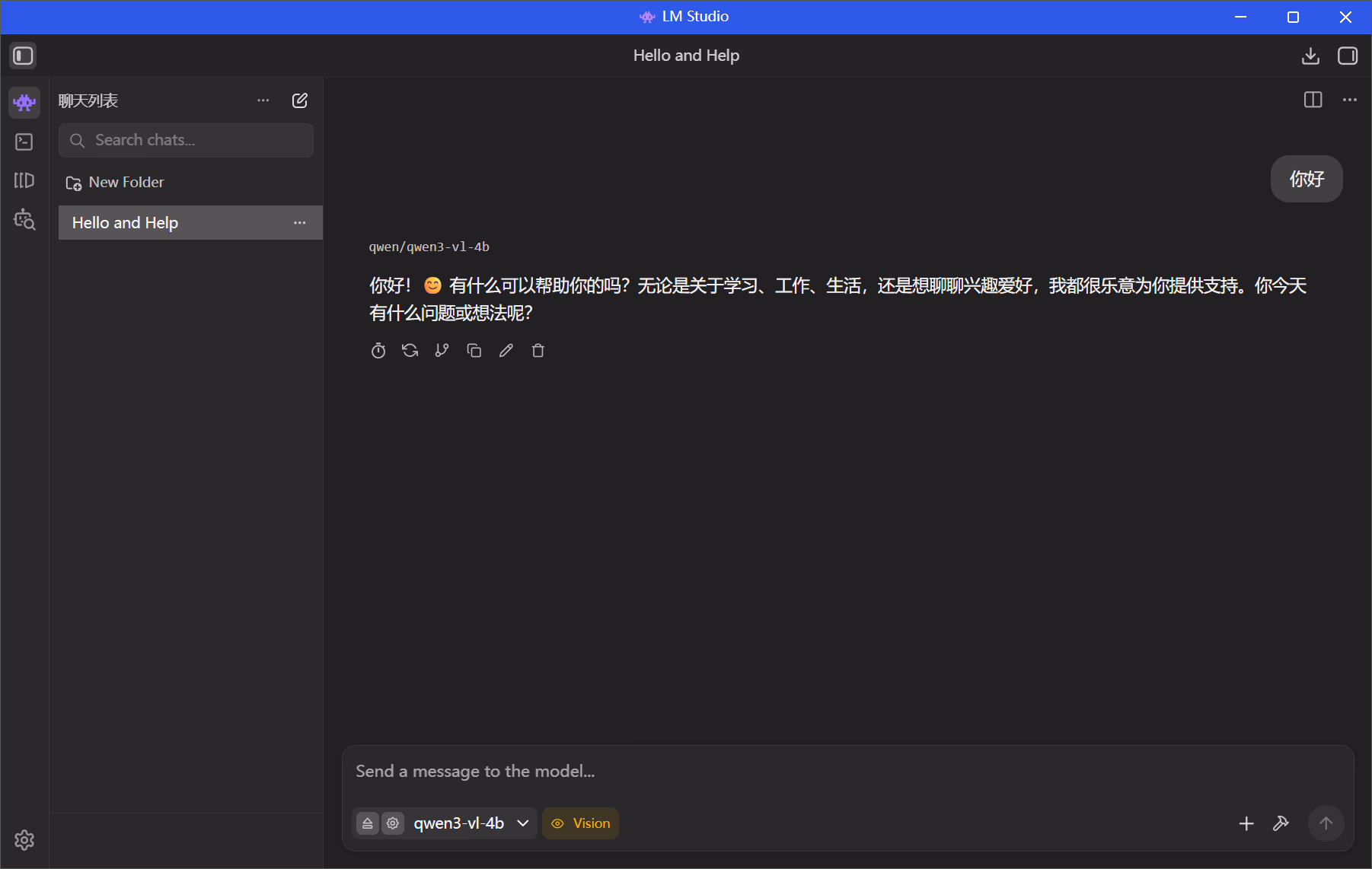
Task: Toggle the left sidebar panel icon
Action: click(x=24, y=56)
